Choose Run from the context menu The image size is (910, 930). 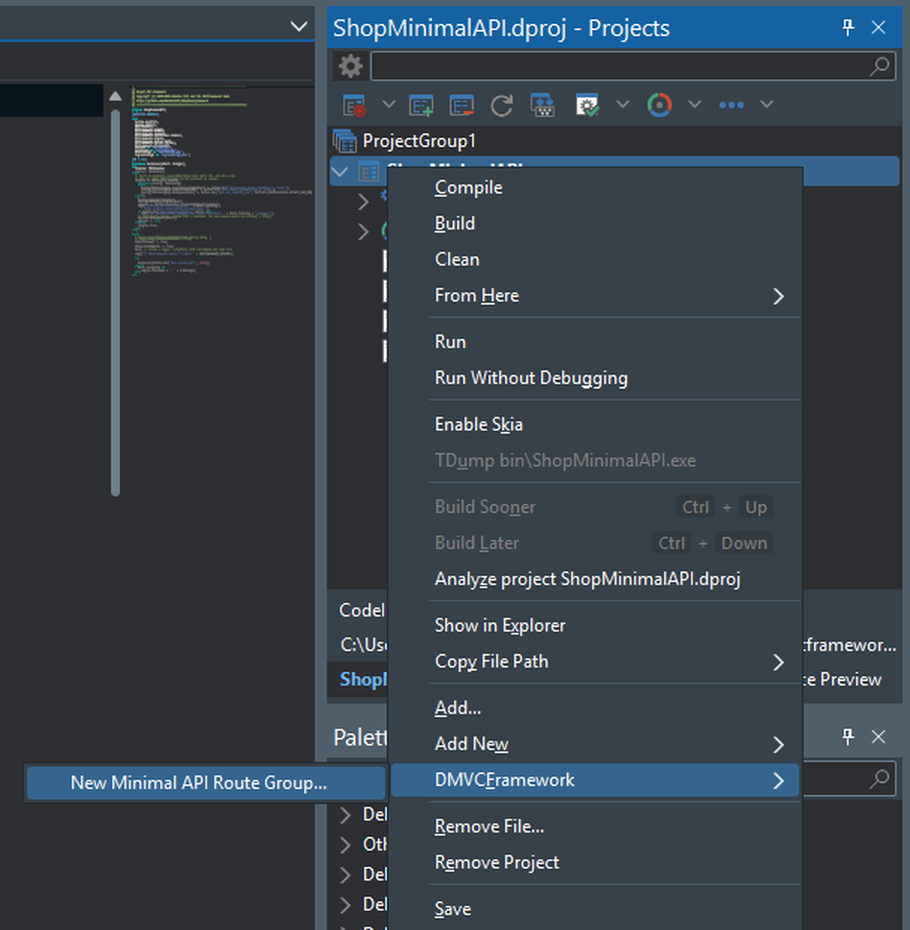point(595,342)
